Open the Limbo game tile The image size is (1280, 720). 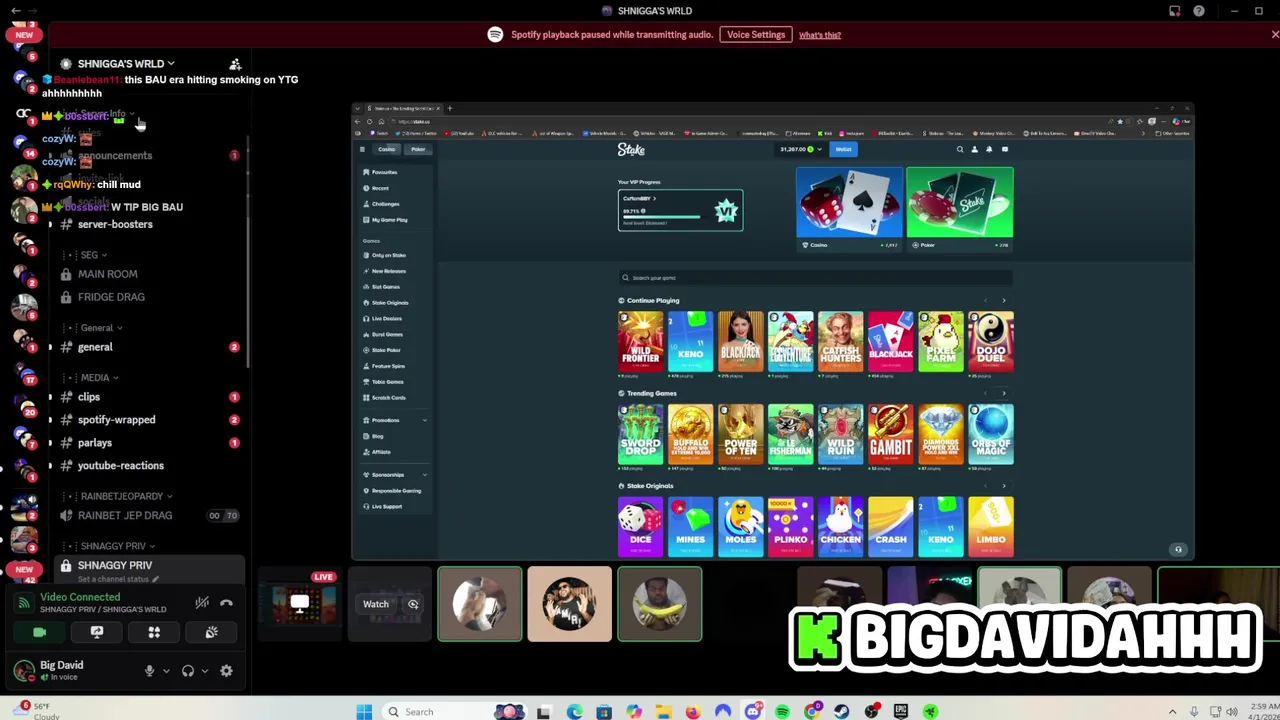coord(991,526)
